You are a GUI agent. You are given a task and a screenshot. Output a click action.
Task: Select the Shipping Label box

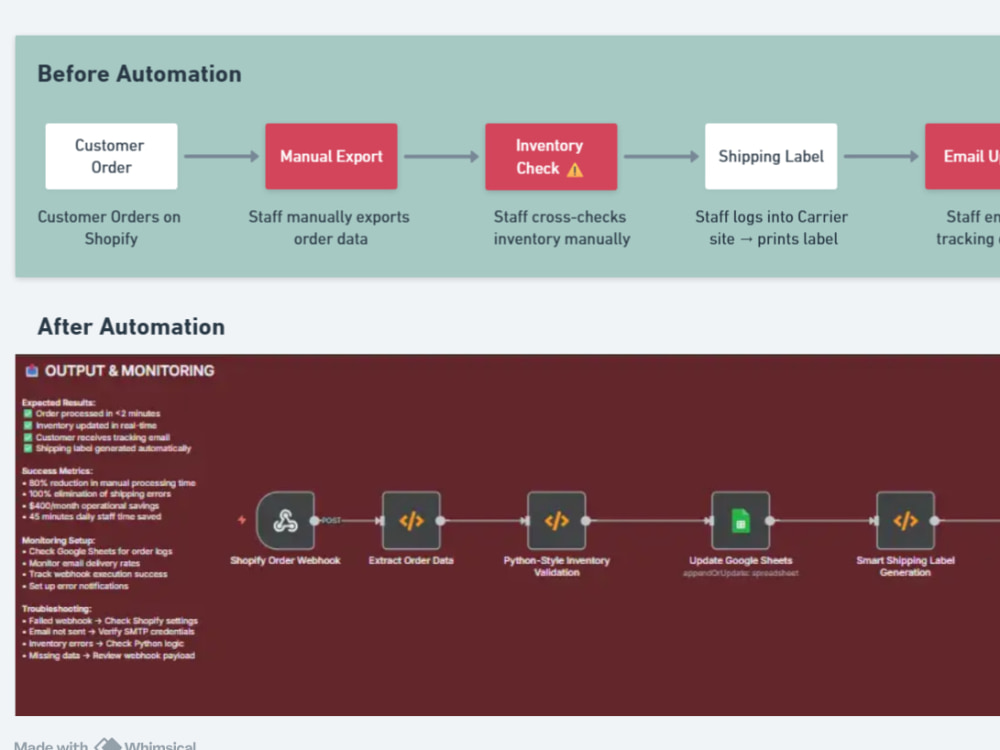(x=771, y=156)
